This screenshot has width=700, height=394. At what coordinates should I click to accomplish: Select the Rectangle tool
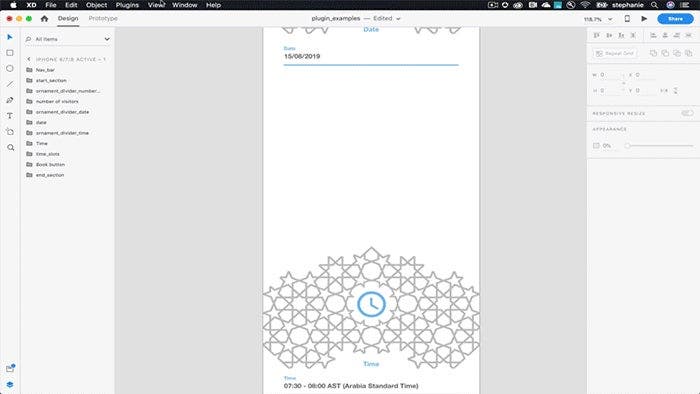click(10, 53)
